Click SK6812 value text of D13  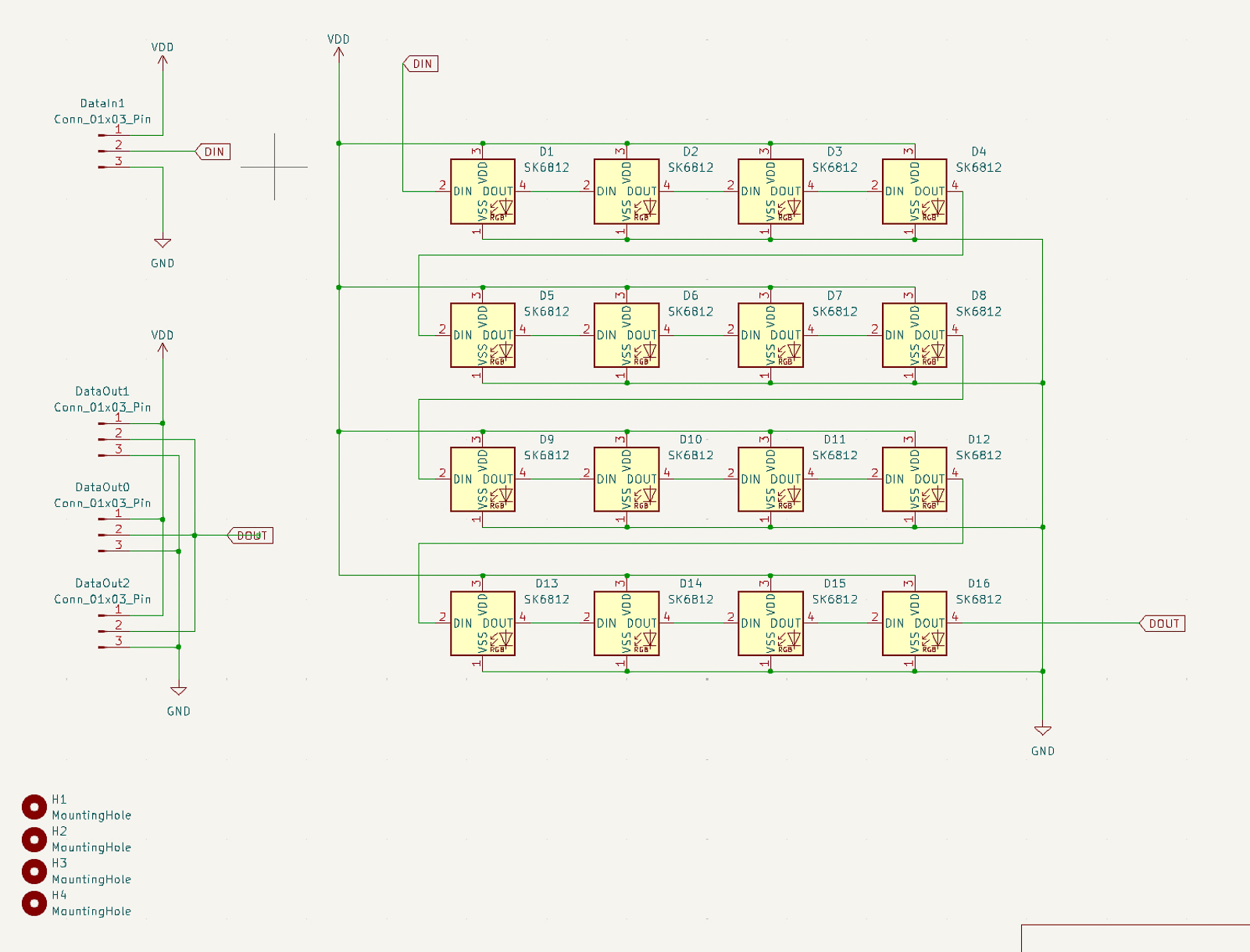(547, 600)
